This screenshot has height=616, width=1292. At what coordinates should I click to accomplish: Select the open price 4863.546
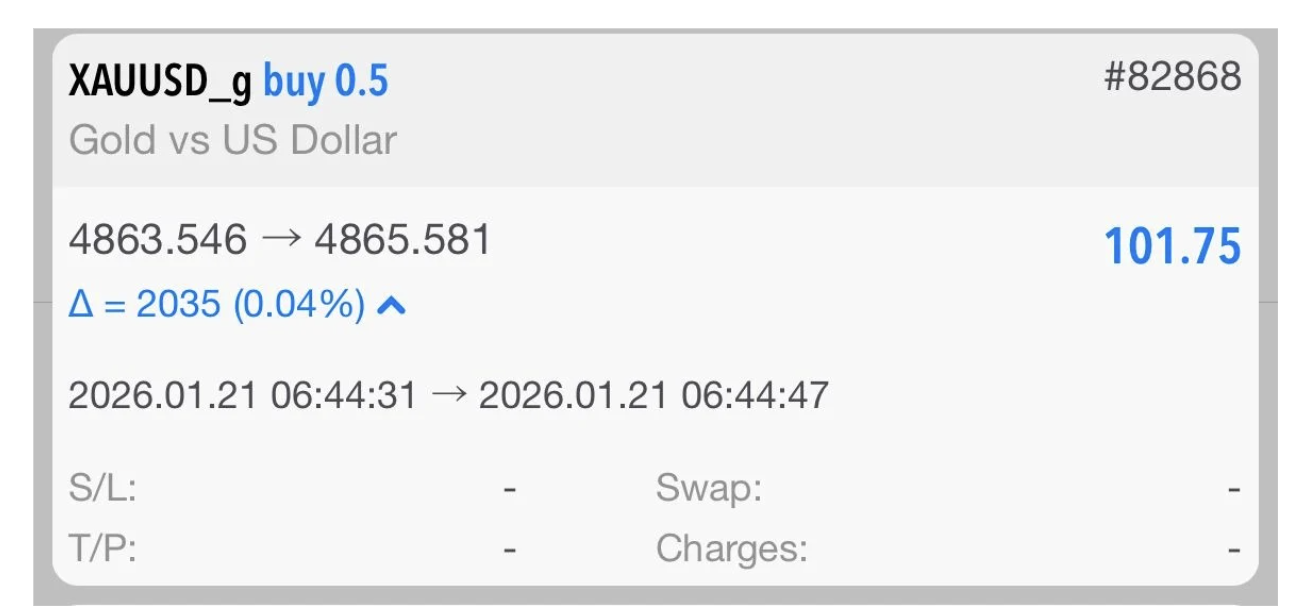[x=157, y=240]
